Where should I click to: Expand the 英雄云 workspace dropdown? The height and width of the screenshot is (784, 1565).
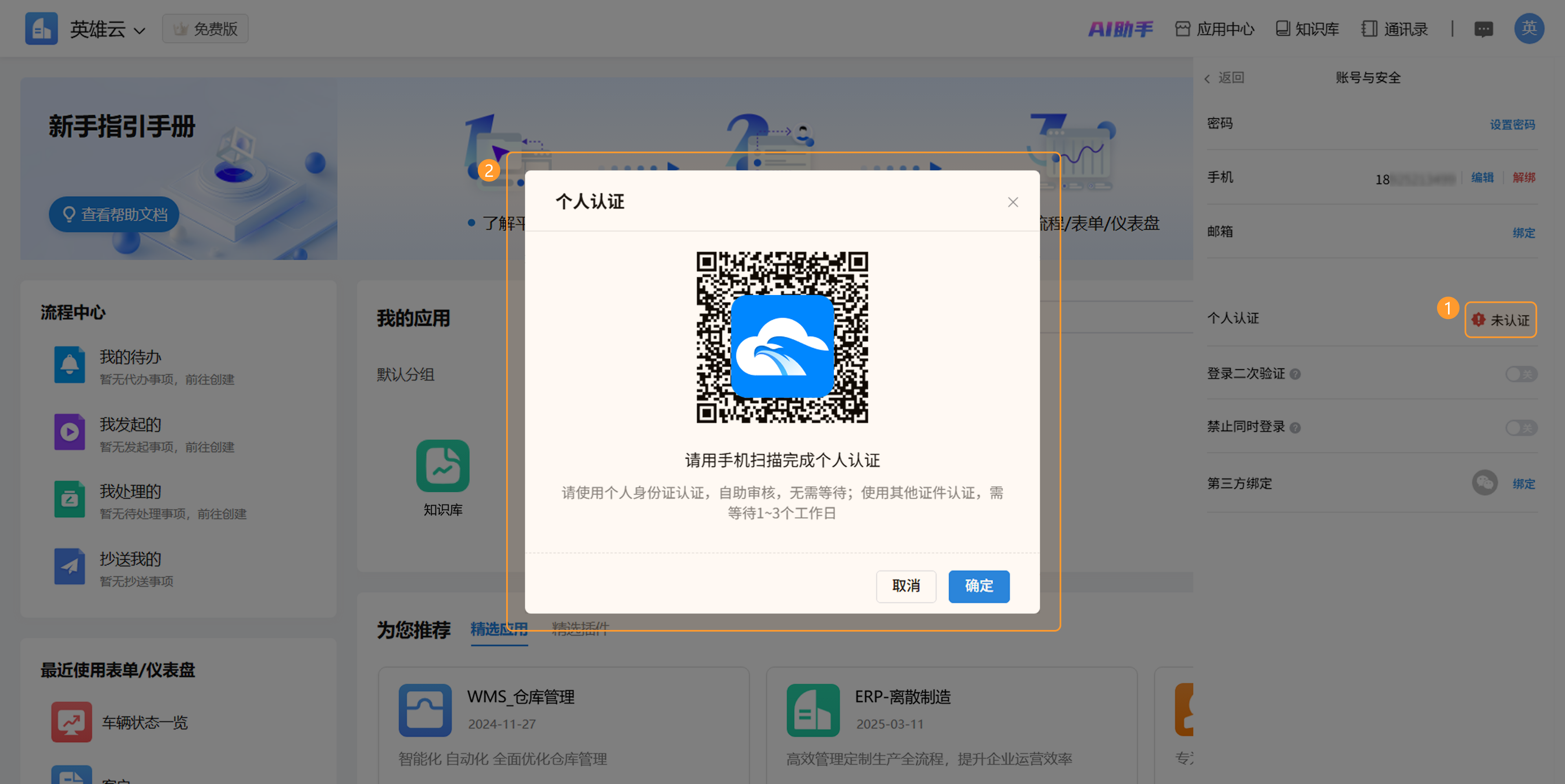point(140,31)
